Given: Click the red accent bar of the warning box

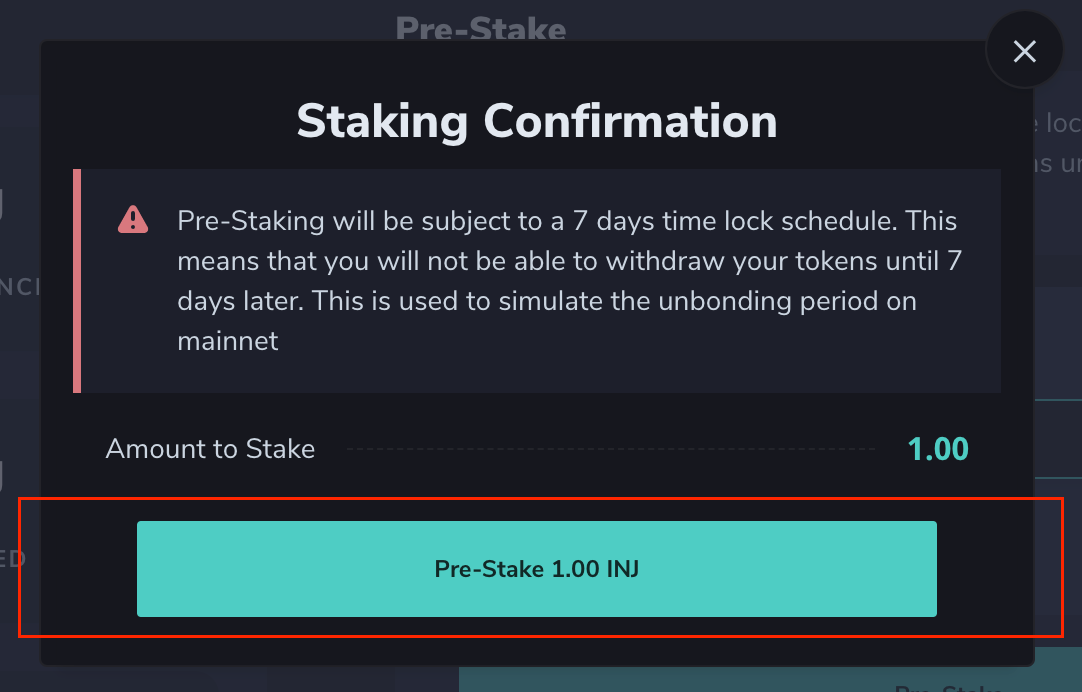Looking at the screenshot, I should coord(77,281).
